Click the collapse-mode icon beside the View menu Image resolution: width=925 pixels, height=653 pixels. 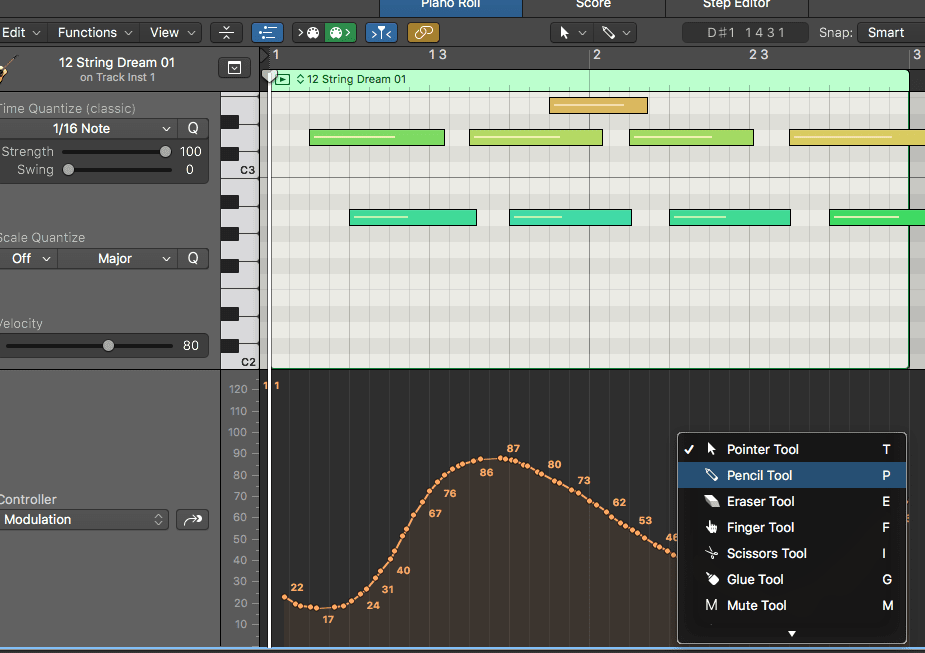(226, 32)
